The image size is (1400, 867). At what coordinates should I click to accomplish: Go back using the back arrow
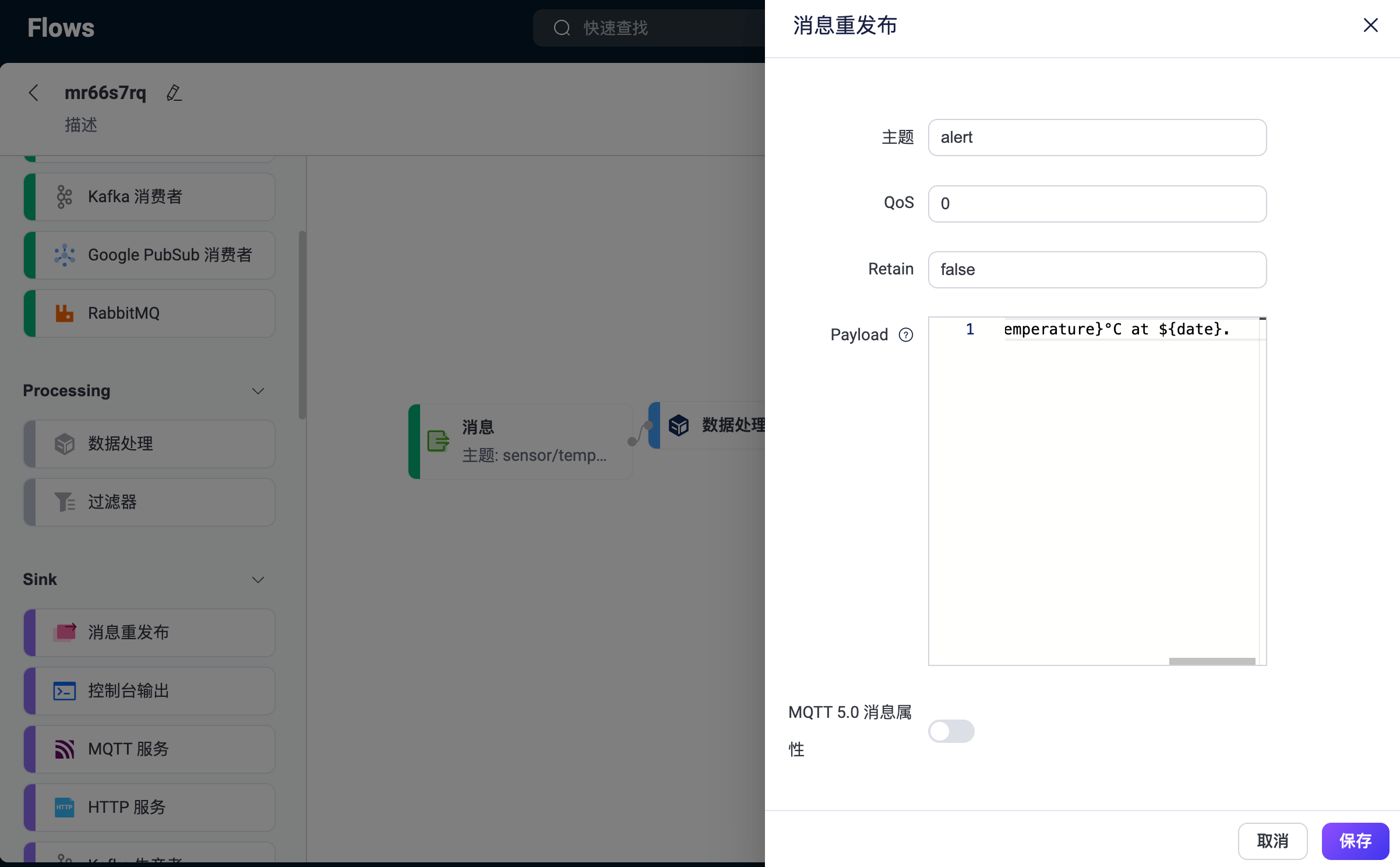click(x=33, y=92)
